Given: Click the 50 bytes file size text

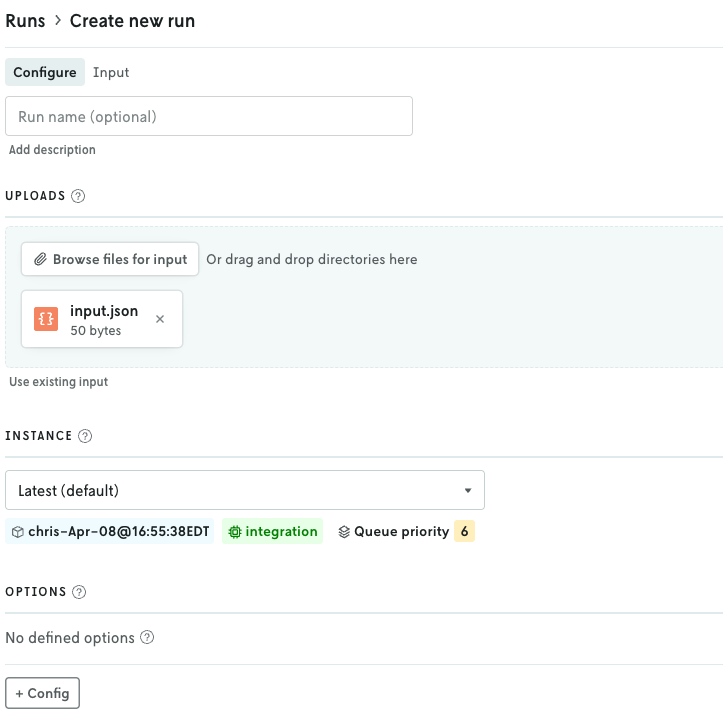Looking at the screenshot, I should tap(96, 331).
